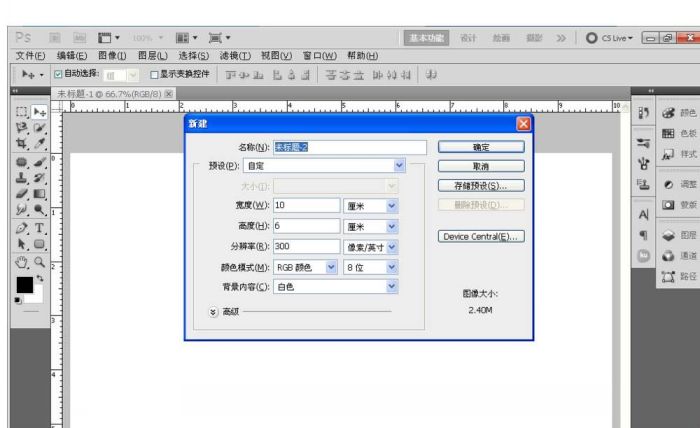Select the Lasso tool
The width and height of the screenshot is (700, 428).
click(21, 128)
